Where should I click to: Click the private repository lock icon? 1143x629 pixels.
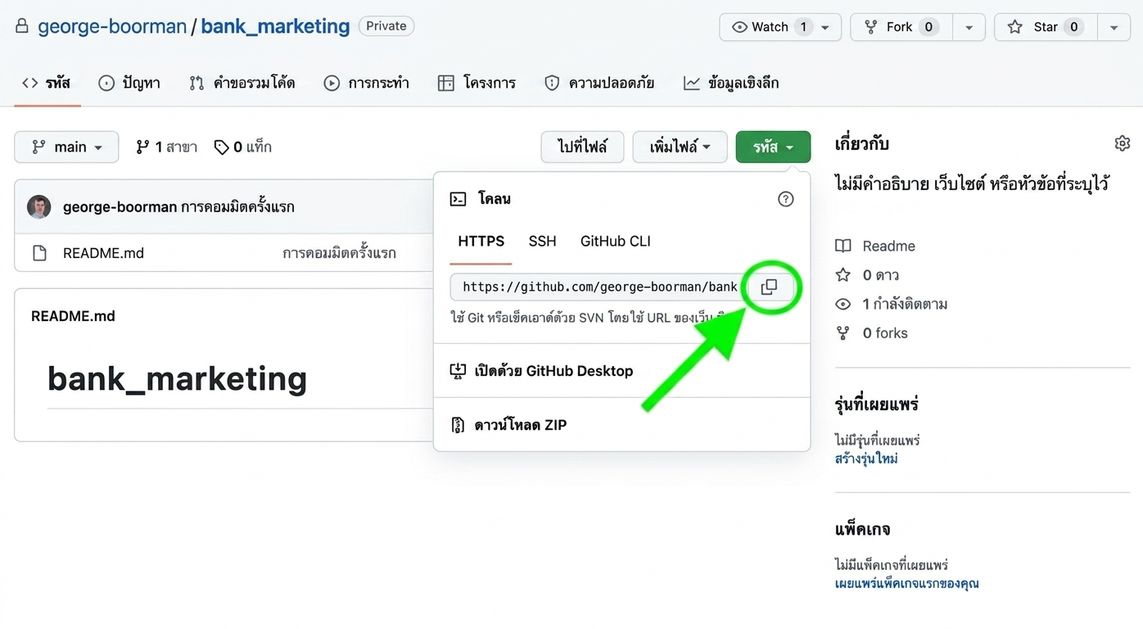coord(22,26)
